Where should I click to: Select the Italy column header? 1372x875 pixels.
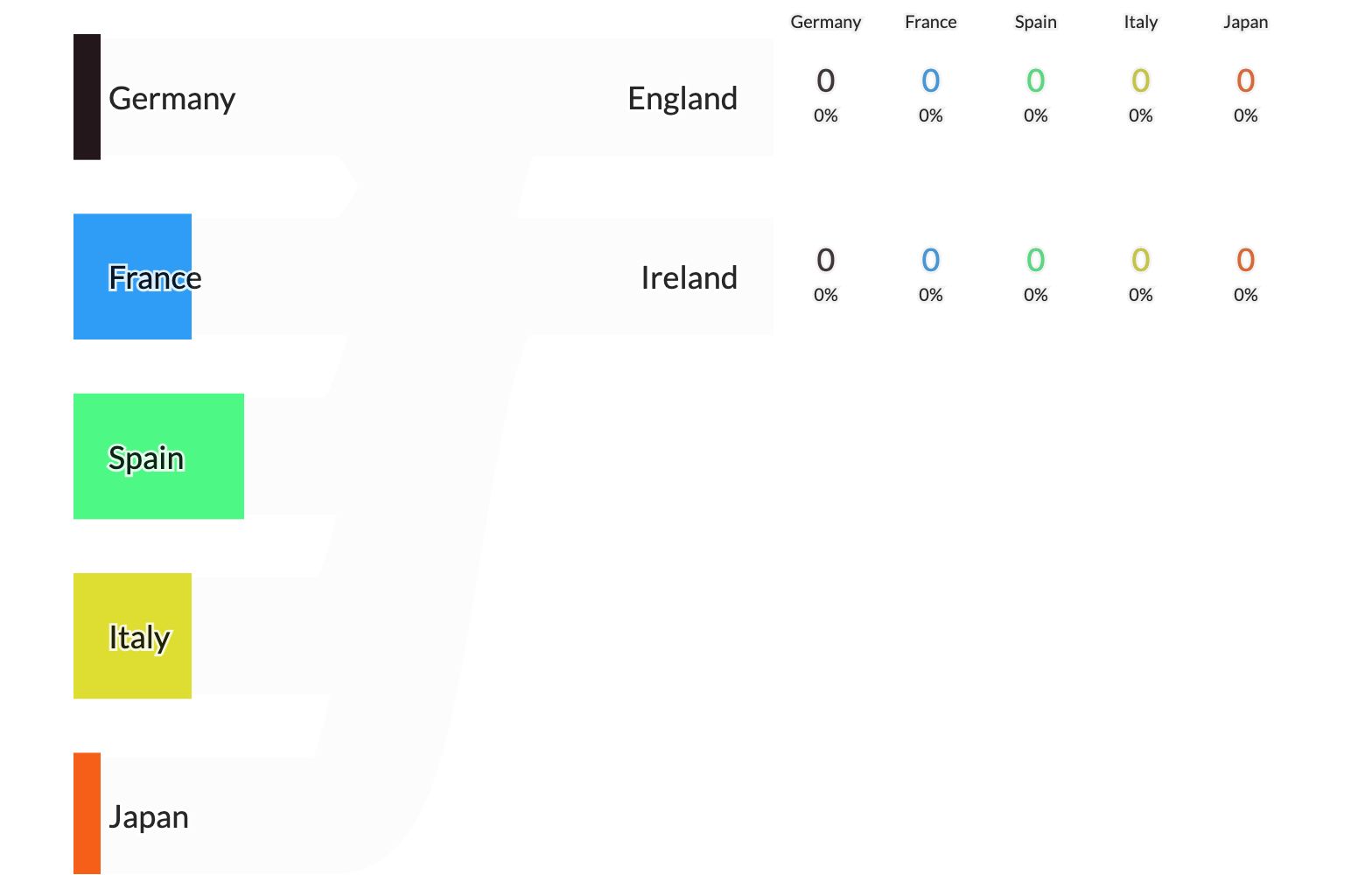click(1141, 22)
